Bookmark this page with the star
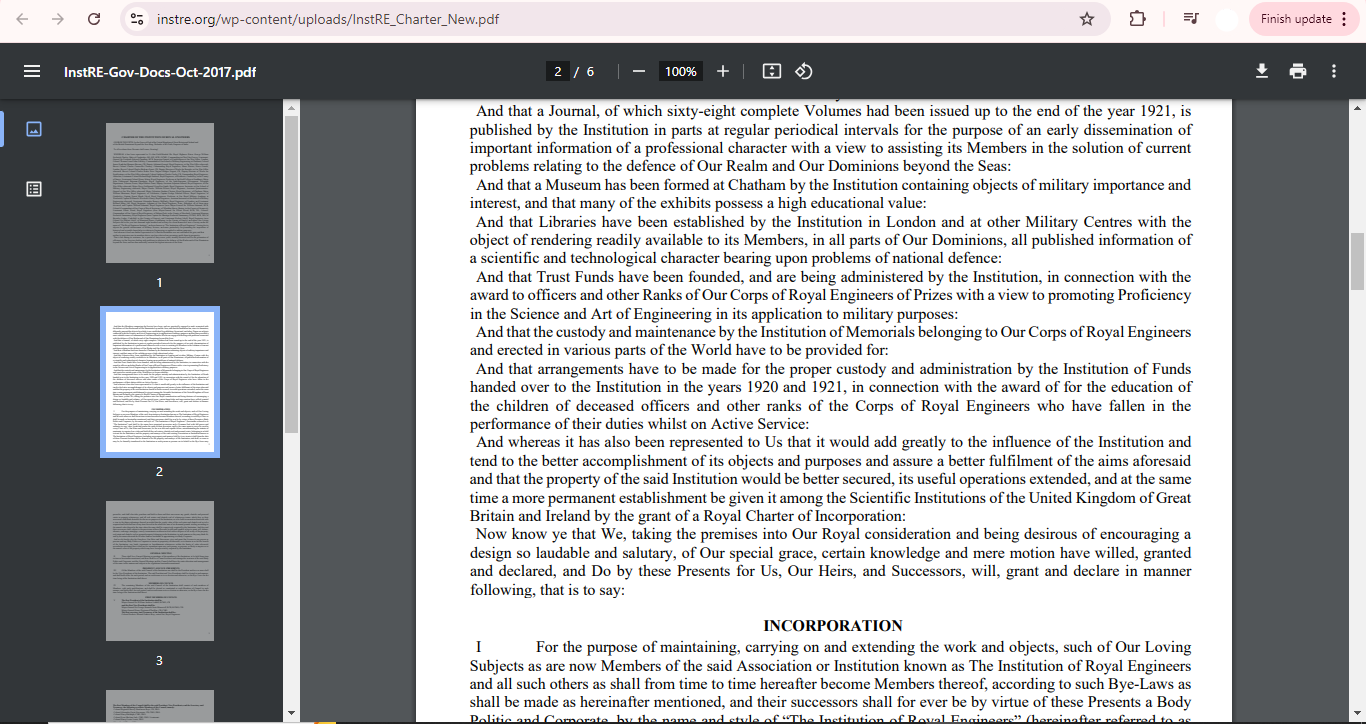Image resolution: width=1366 pixels, height=724 pixels. pyautogui.click(x=1087, y=19)
